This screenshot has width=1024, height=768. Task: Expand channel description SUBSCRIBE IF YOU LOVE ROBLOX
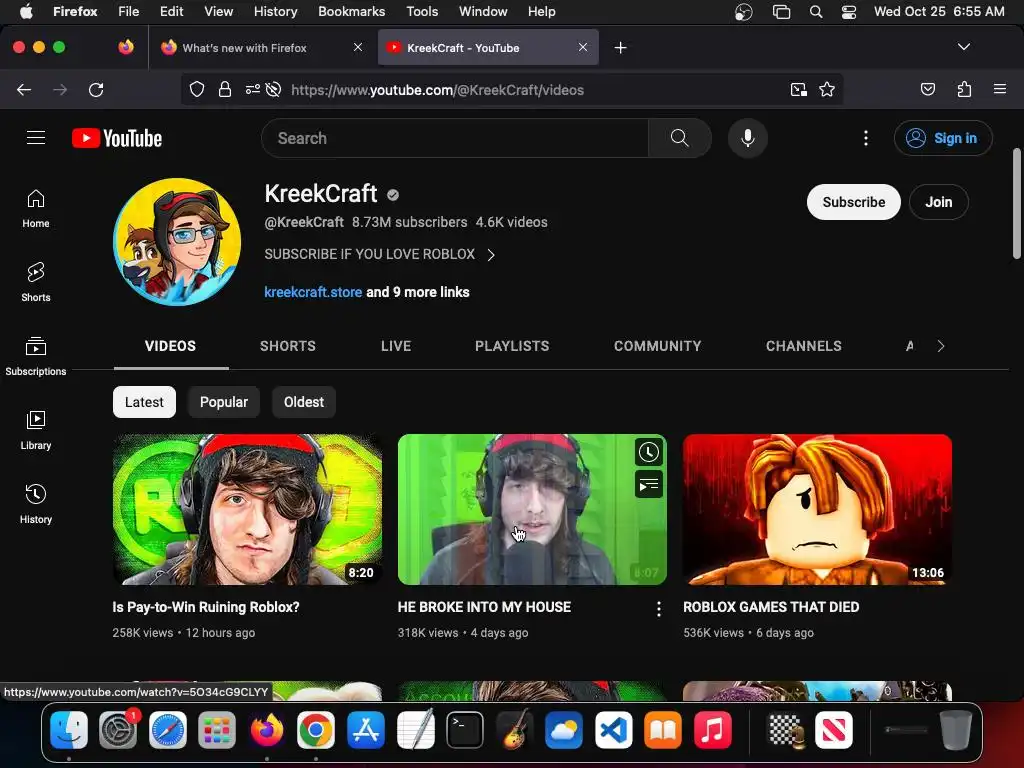click(x=379, y=254)
